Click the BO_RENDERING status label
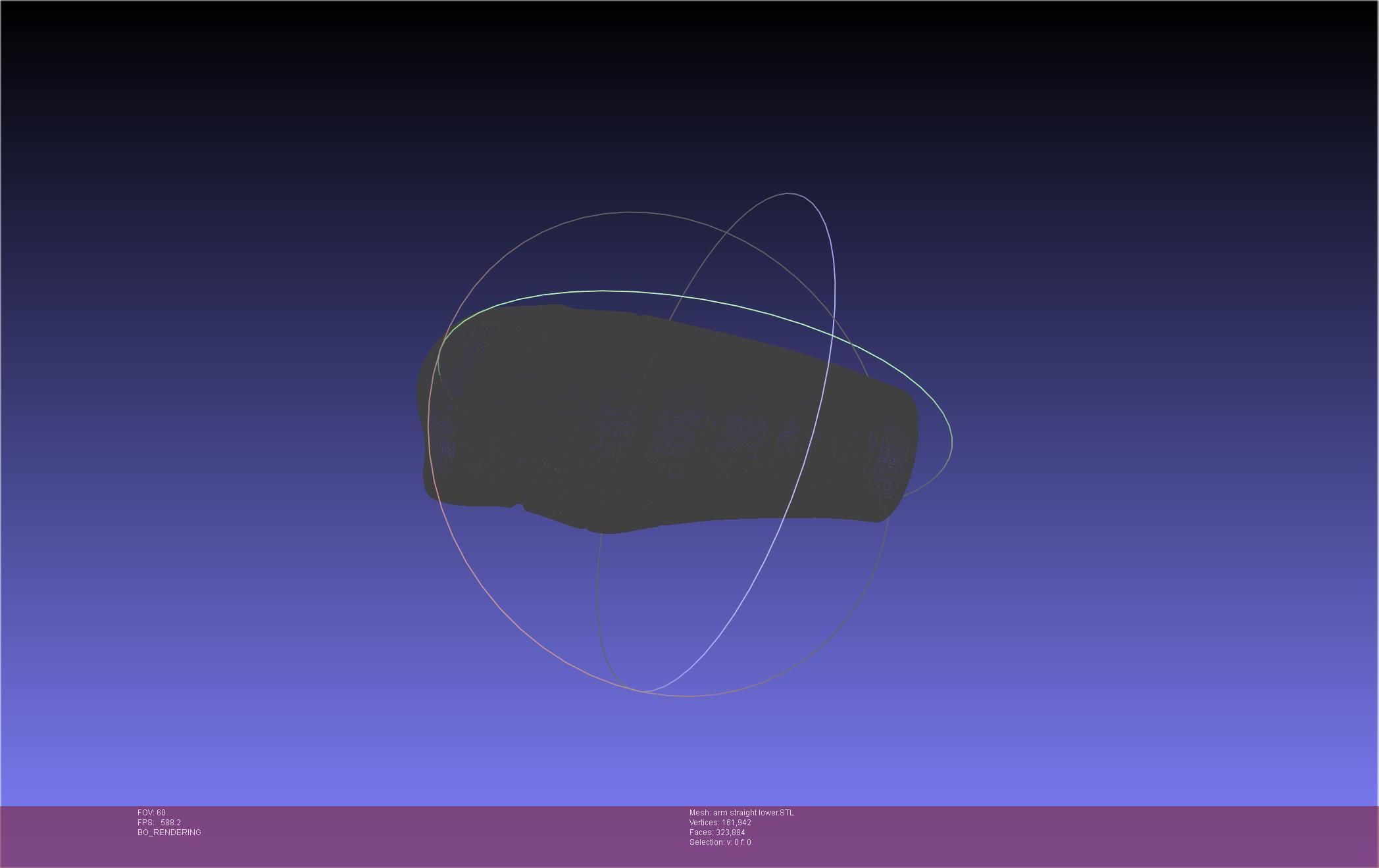 (x=169, y=832)
